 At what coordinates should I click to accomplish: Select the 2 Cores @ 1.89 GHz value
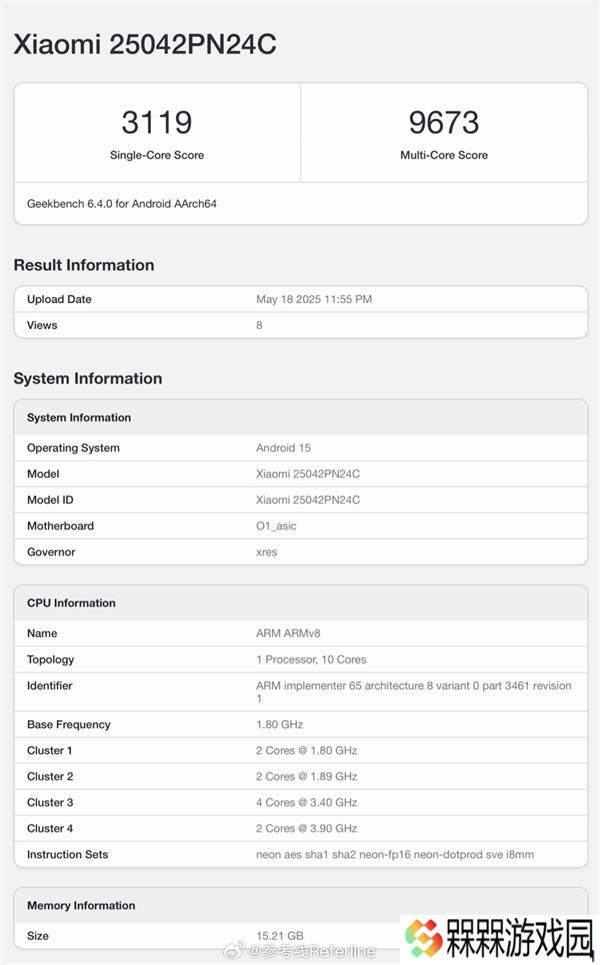[306, 776]
